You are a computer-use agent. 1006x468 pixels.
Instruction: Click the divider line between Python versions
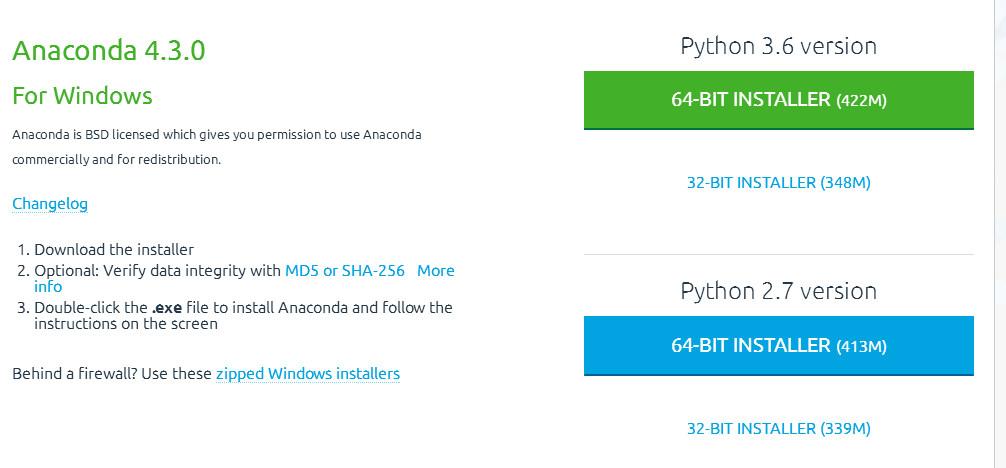[778, 254]
